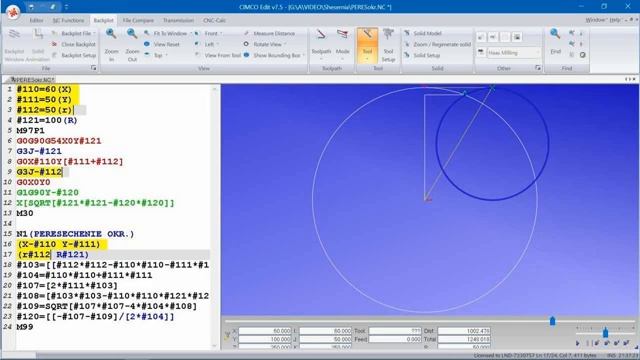
Task: Switch to the Transmission ribbon tab
Action: (178, 20)
